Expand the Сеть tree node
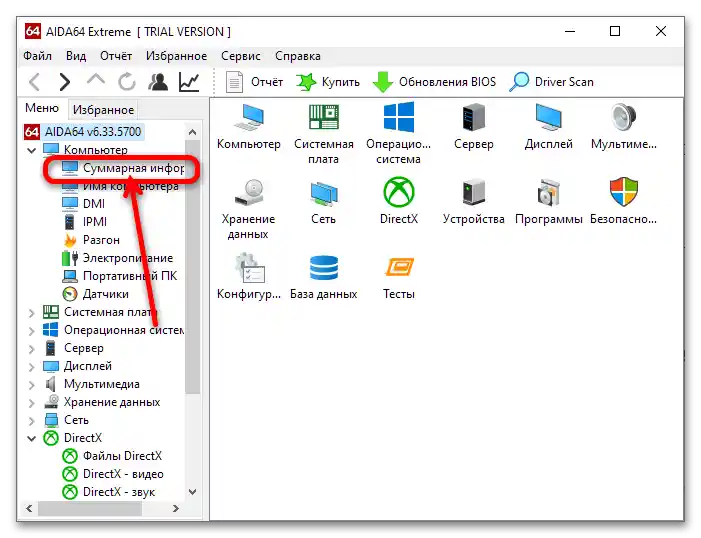 point(31,421)
